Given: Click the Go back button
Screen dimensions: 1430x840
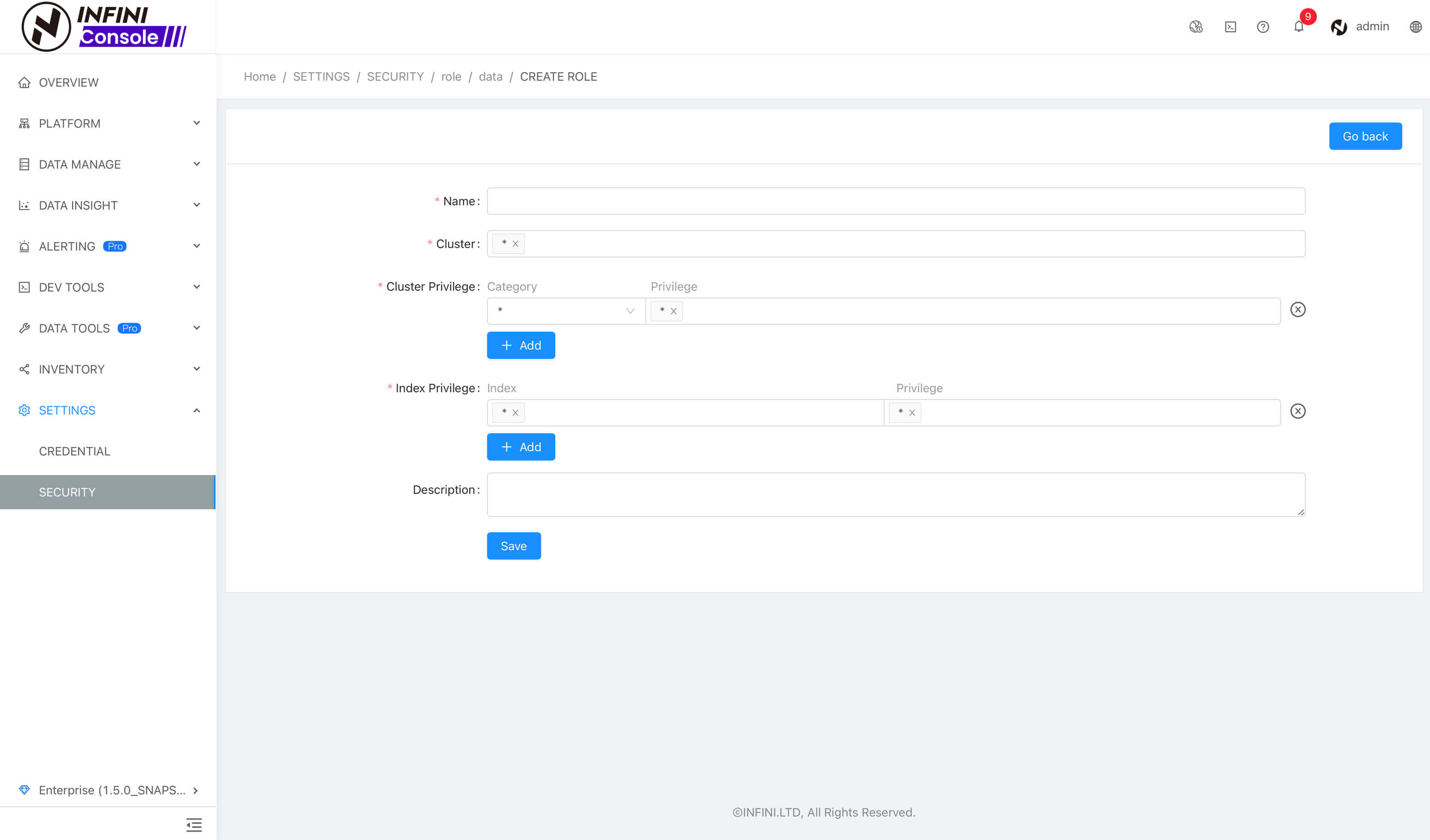Looking at the screenshot, I should click(1365, 136).
